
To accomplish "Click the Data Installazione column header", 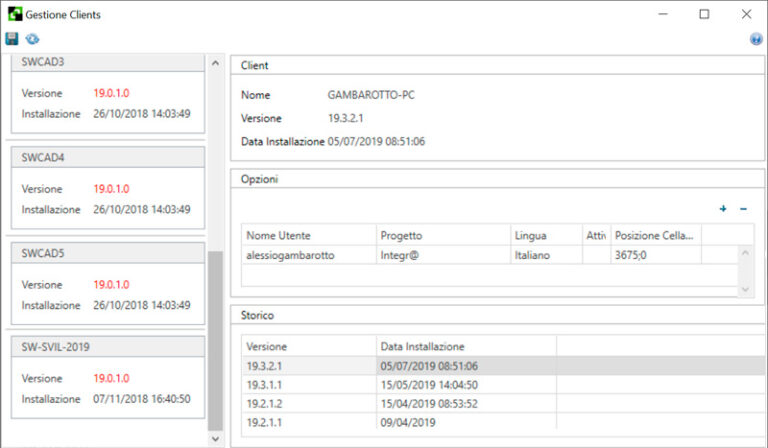I will 465,346.
